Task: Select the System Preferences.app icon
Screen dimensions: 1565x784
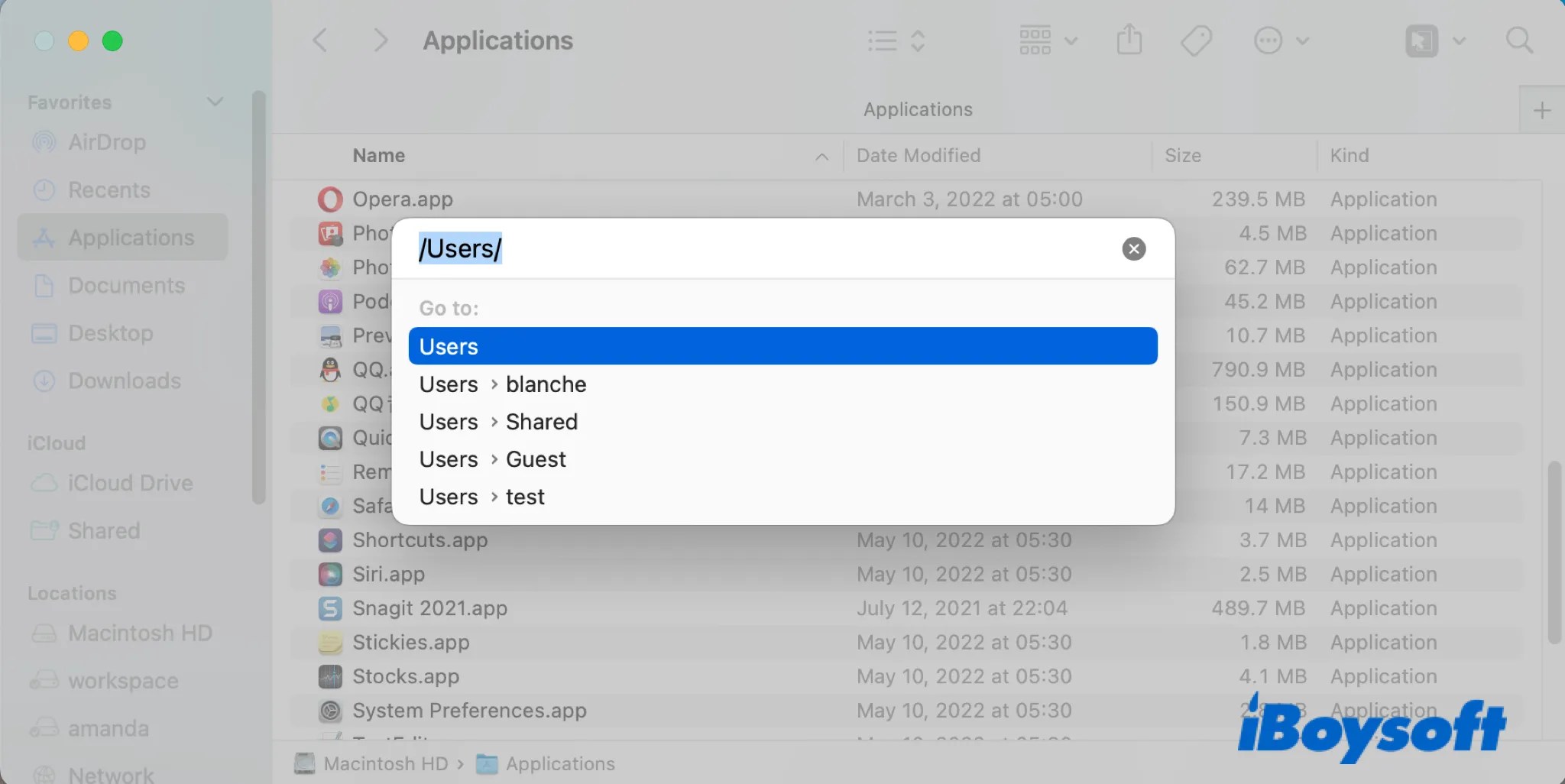Action: (330, 711)
